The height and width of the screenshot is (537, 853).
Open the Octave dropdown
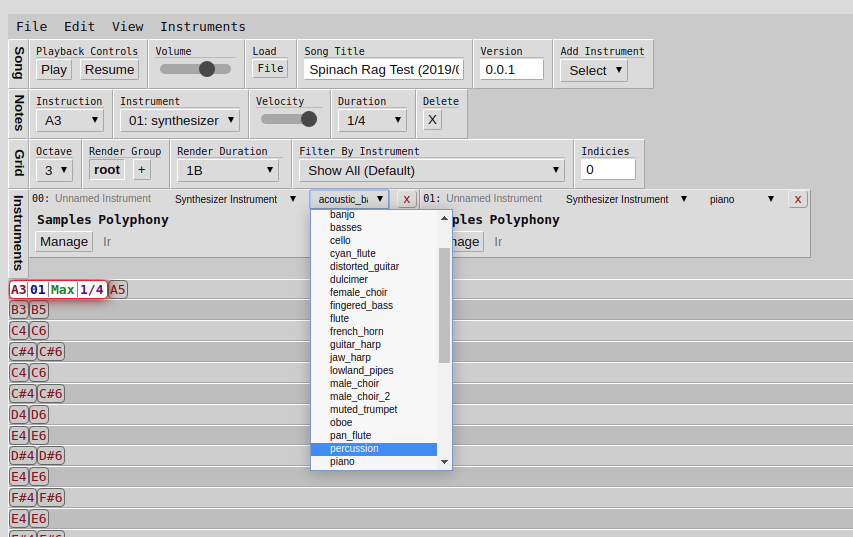[x=54, y=170]
